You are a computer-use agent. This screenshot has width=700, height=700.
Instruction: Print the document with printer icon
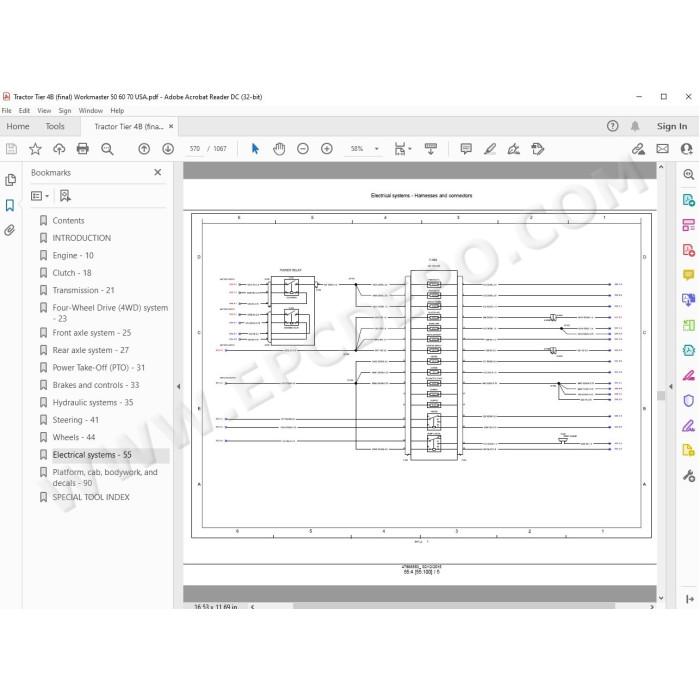[83, 149]
